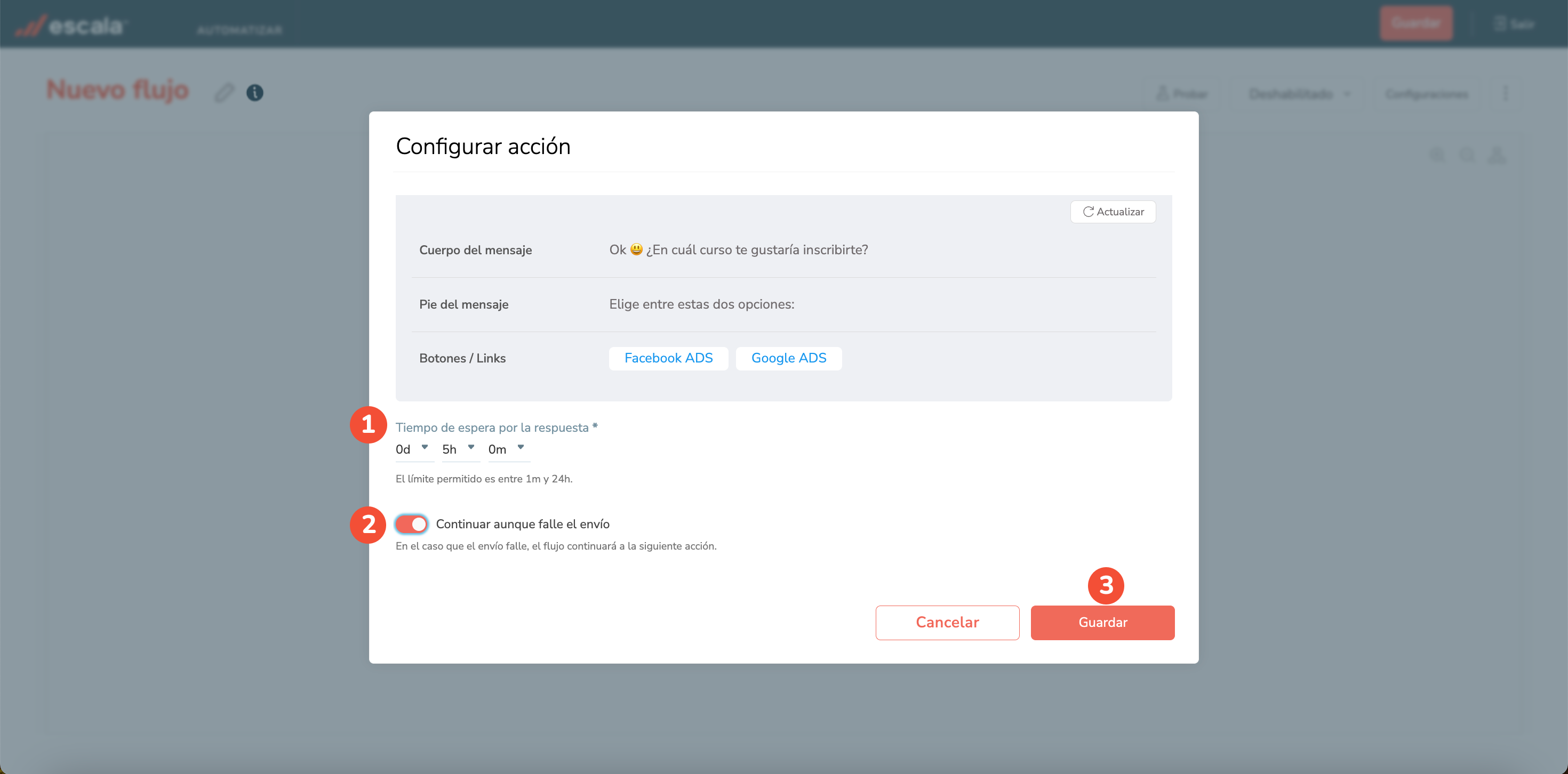Select the Facebook ADS button

click(668, 358)
